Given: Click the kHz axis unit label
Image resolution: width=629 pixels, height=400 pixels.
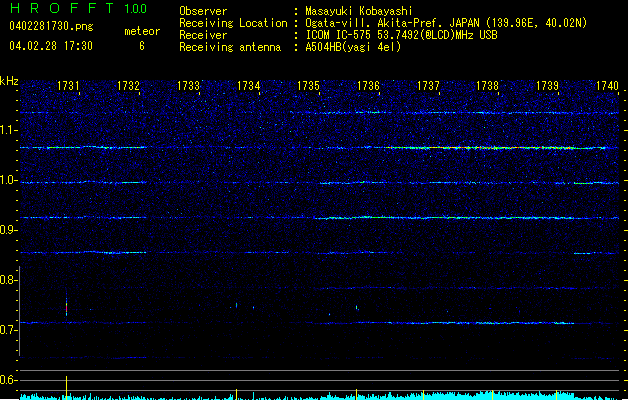Looking at the screenshot, I should (10, 81).
